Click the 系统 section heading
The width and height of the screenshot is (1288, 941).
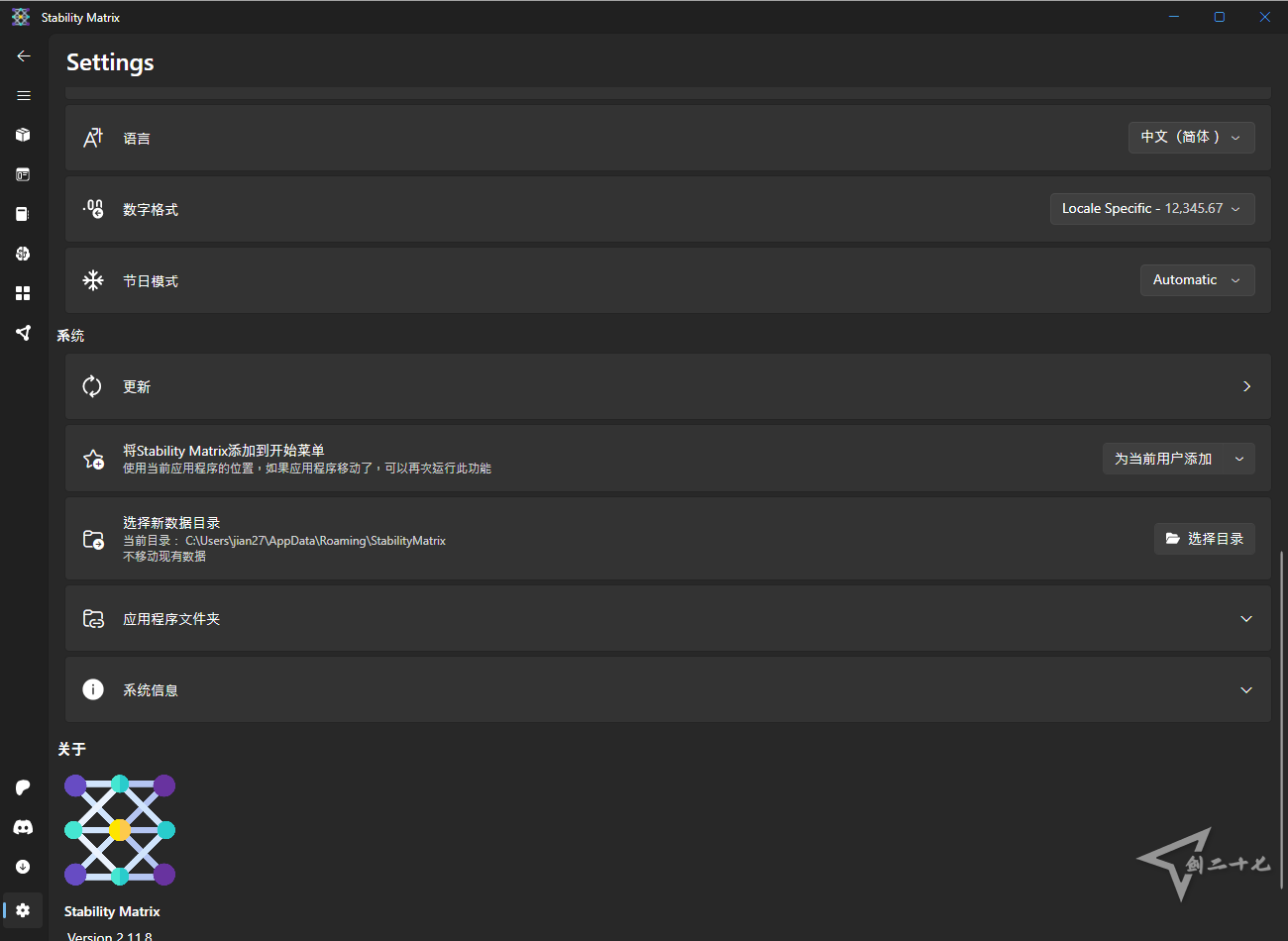pos(70,336)
